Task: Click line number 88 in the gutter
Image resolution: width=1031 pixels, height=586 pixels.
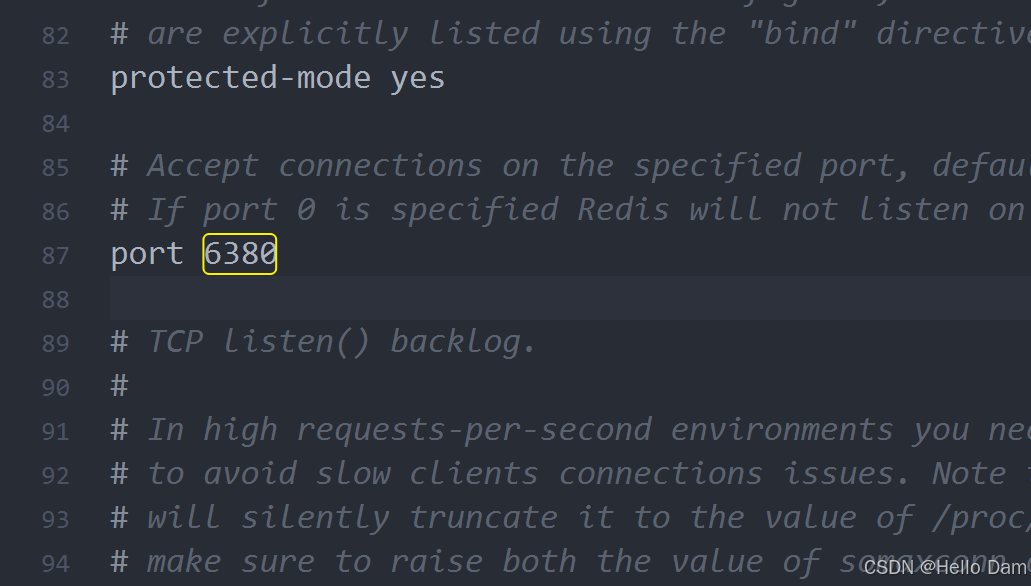Action: [x=56, y=299]
